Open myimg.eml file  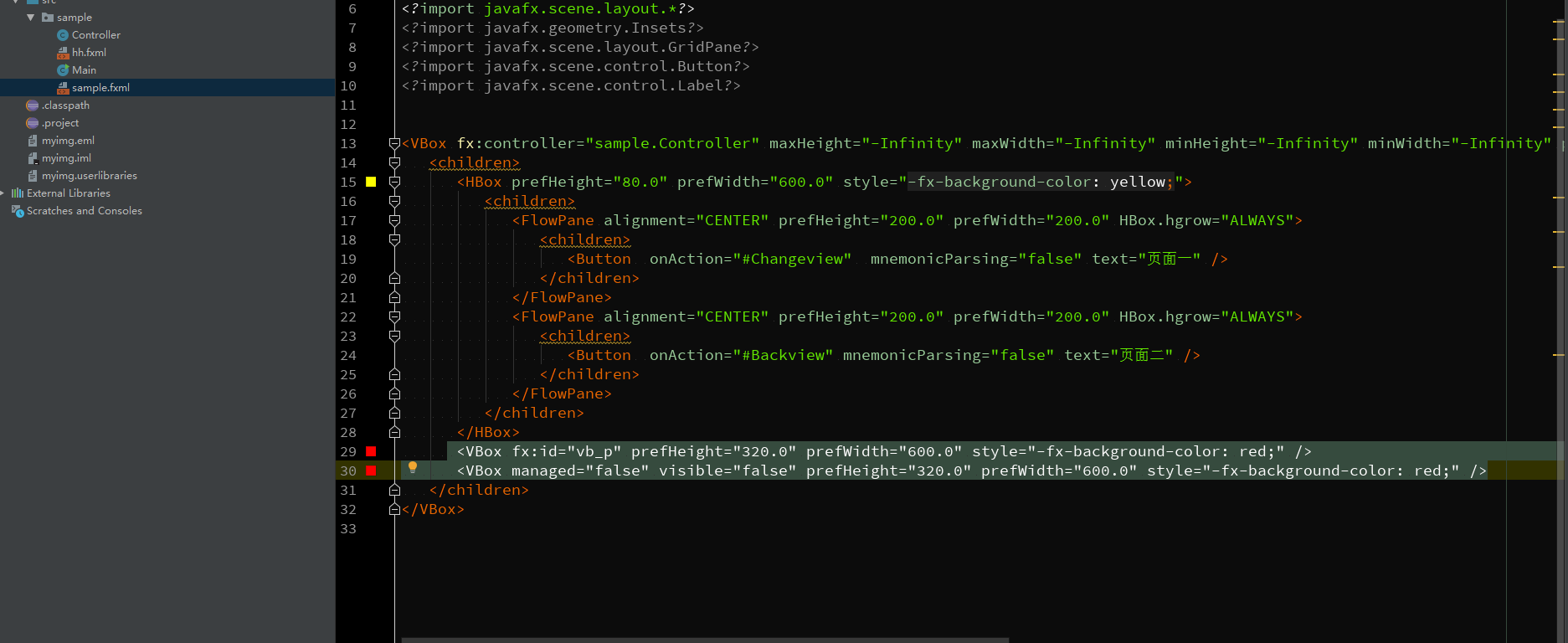(68, 141)
